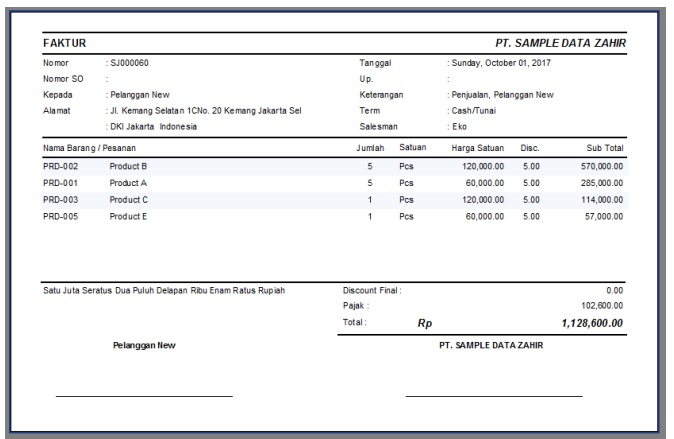674x439 pixels.
Task: Click the DKI Jakarta Indonesia address line
Action: click(155, 127)
